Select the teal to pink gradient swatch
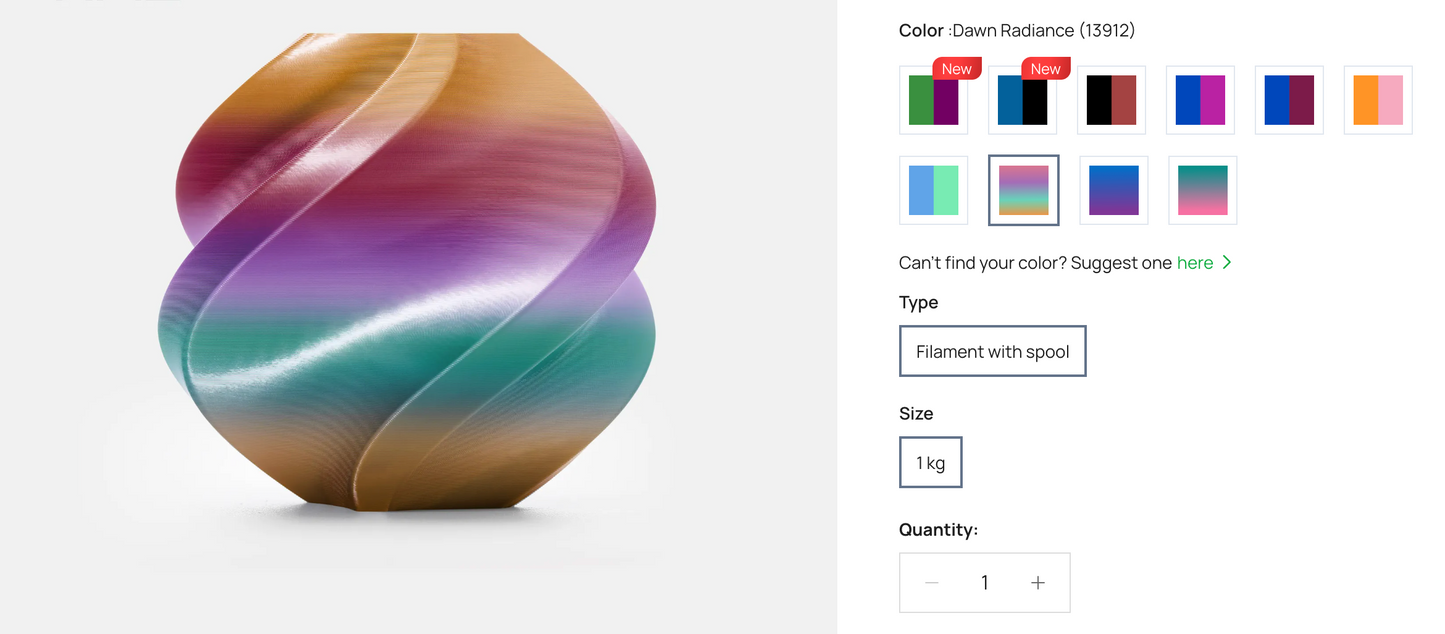Screen dimensions: 1445x634 click(x=1203, y=190)
